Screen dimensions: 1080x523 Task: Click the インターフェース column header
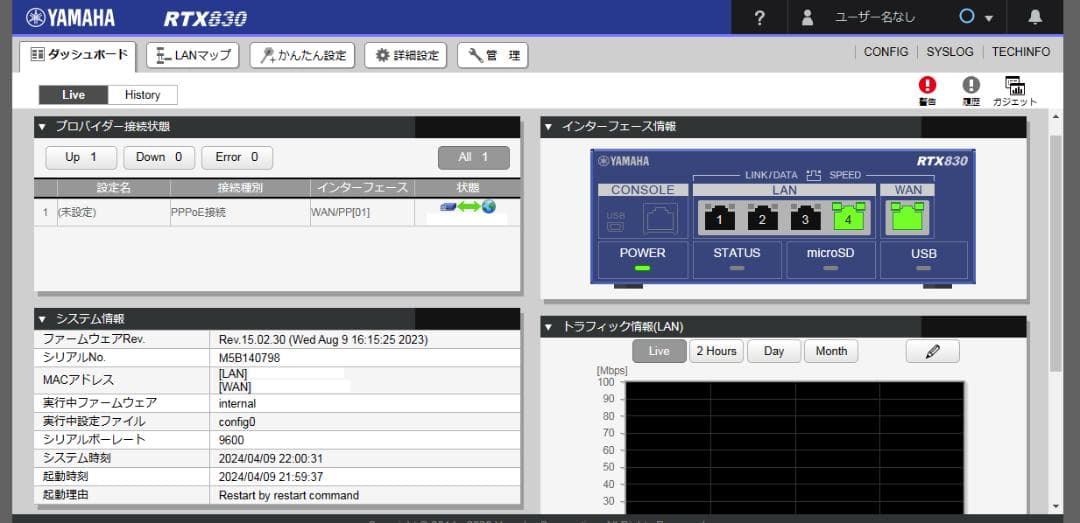pos(362,188)
